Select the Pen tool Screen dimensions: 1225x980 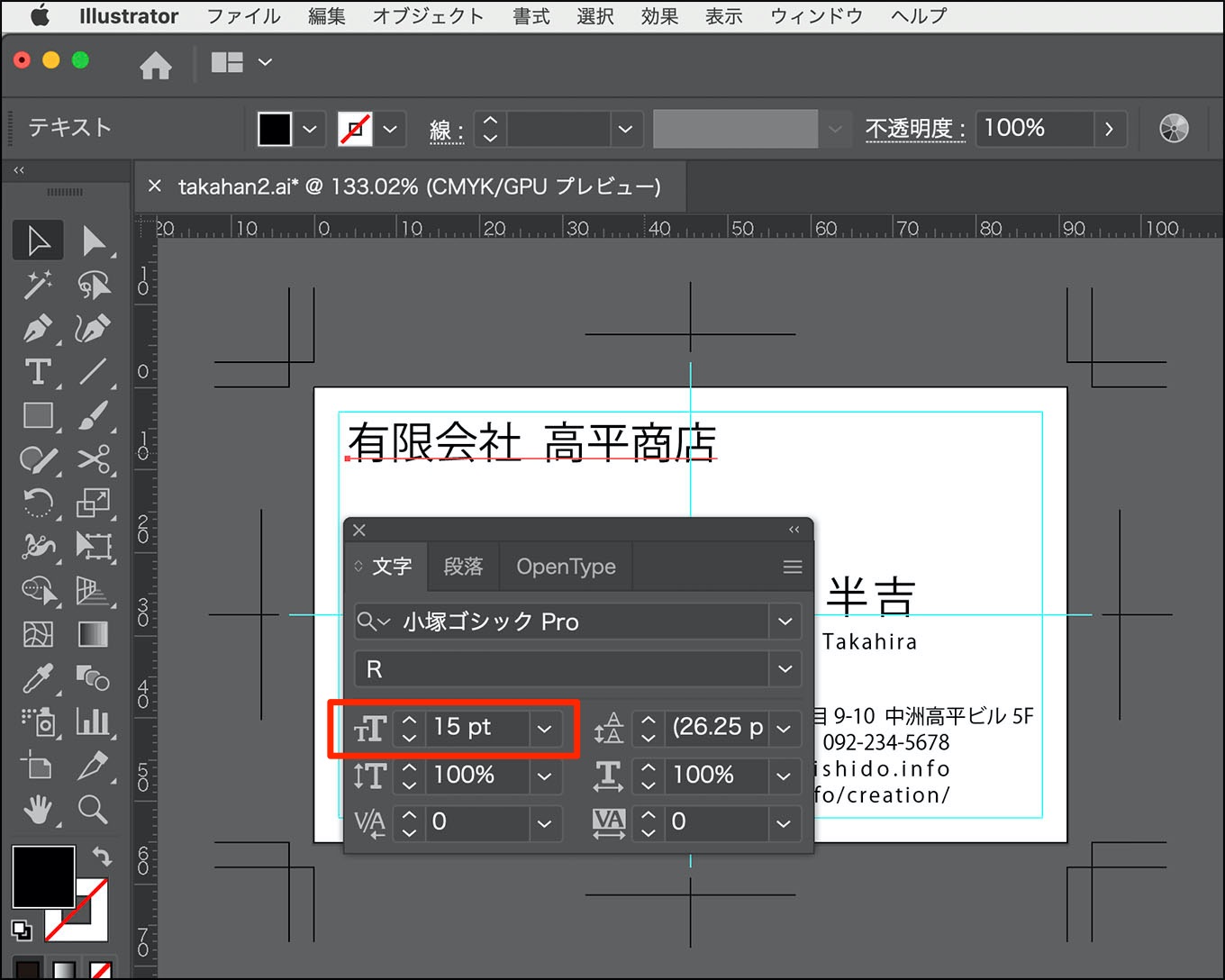click(x=38, y=329)
